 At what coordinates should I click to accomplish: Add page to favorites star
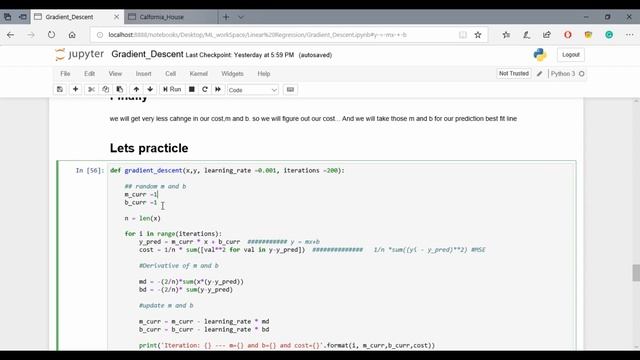[478, 35]
